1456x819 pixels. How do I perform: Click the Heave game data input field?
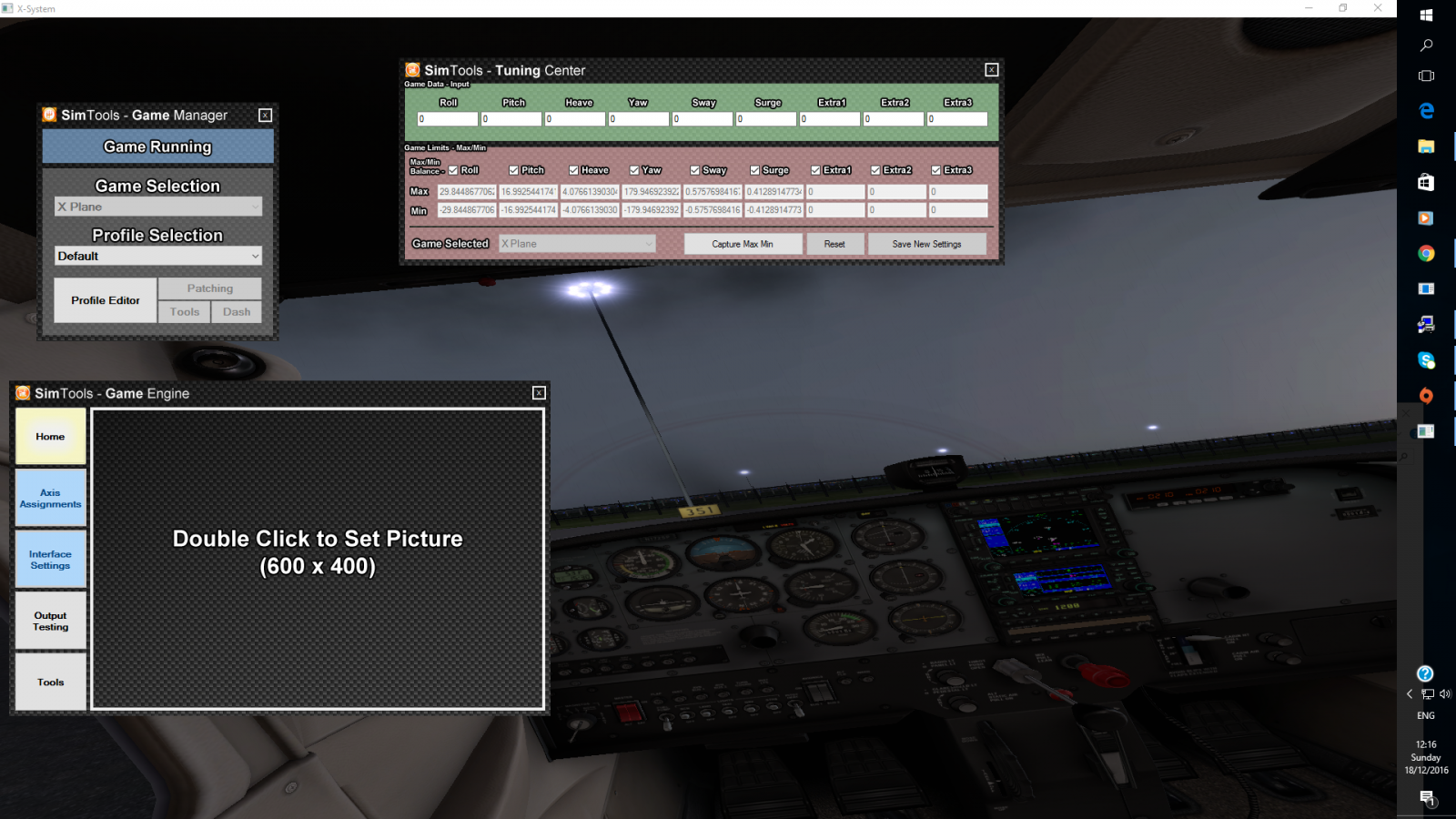click(x=575, y=119)
